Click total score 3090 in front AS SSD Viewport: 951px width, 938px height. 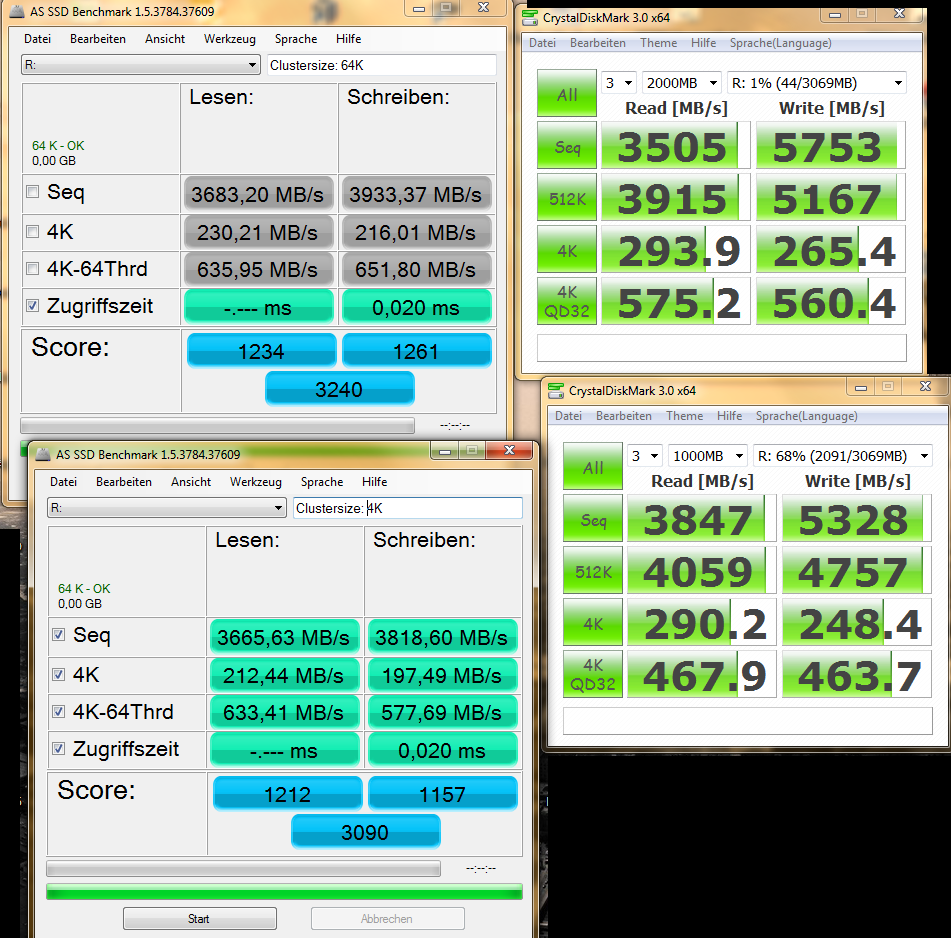365,831
